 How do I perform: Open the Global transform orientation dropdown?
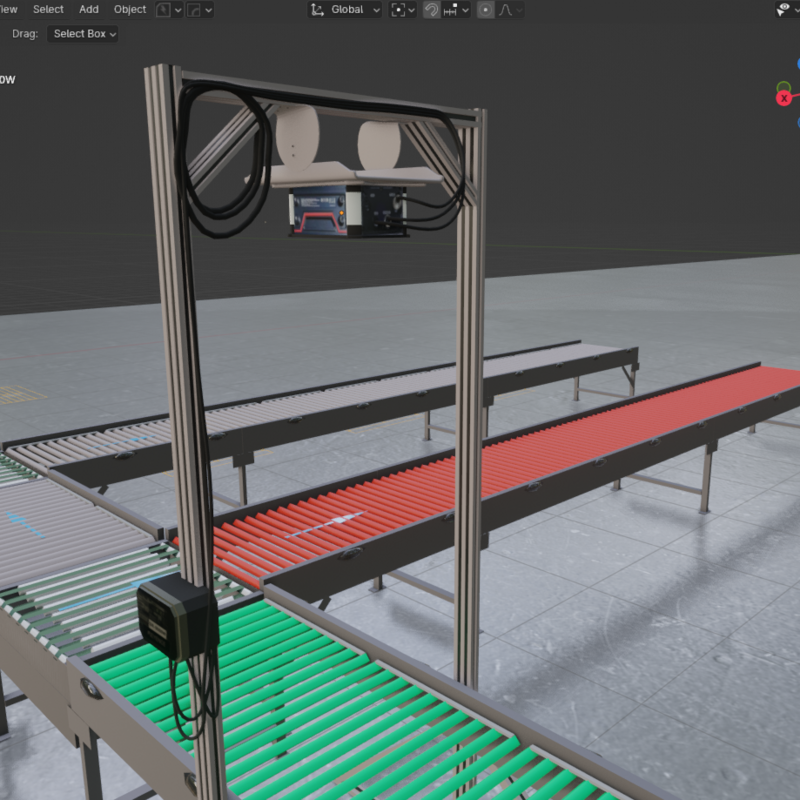pyautogui.click(x=345, y=10)
